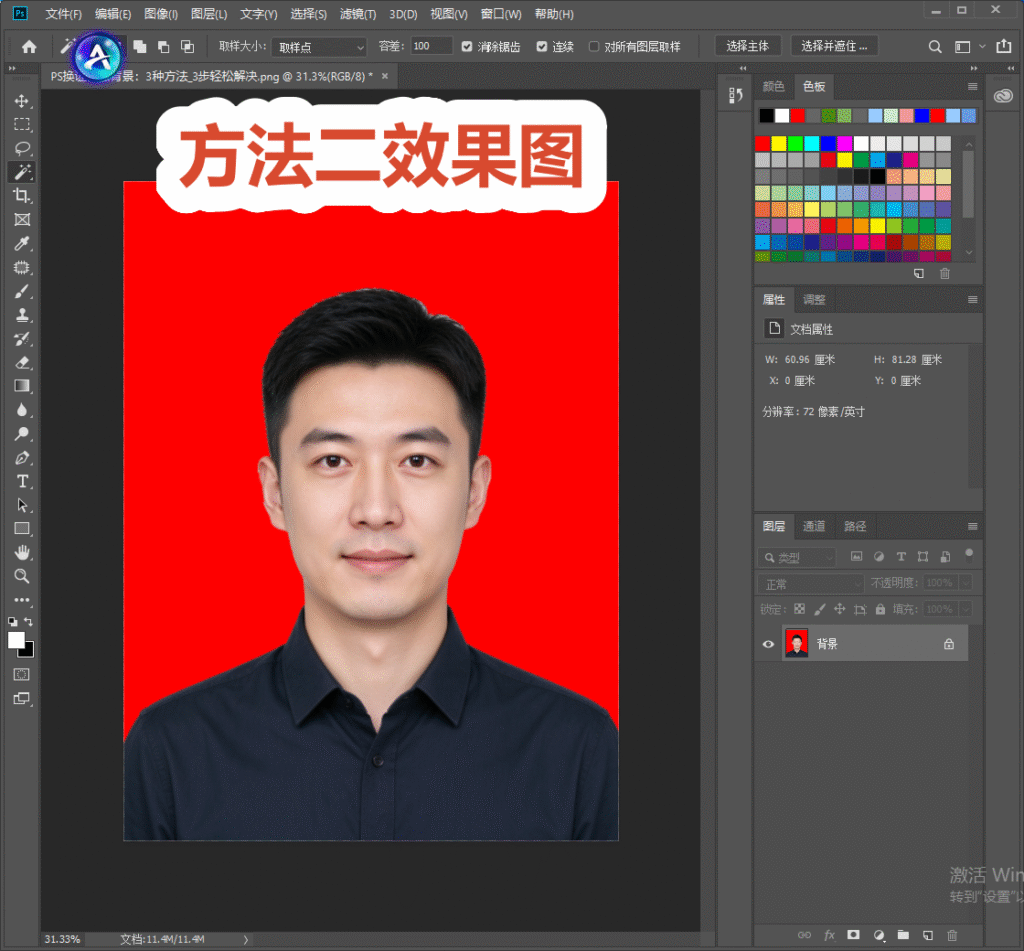Open the 类型 layer filter dropdown
Screen dimensions: 1024x951
(x=797, y=557)
